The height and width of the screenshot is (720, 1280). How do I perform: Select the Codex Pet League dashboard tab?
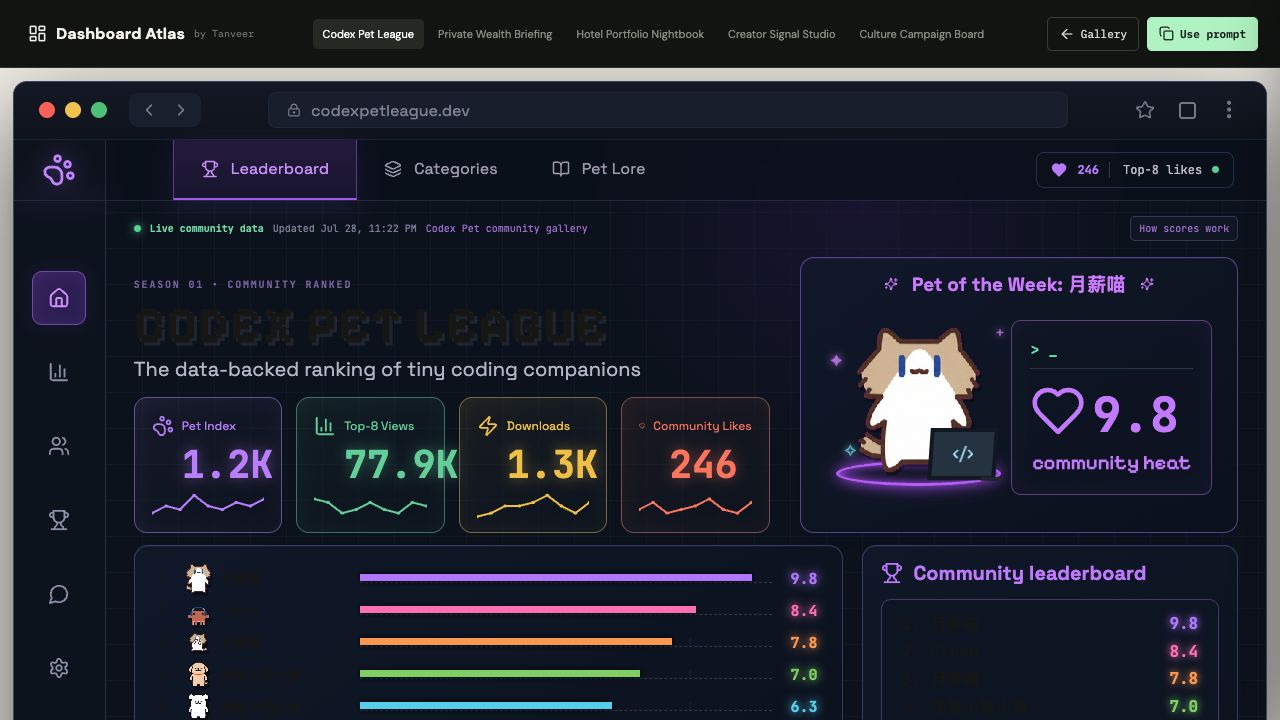tap(368, 34)
